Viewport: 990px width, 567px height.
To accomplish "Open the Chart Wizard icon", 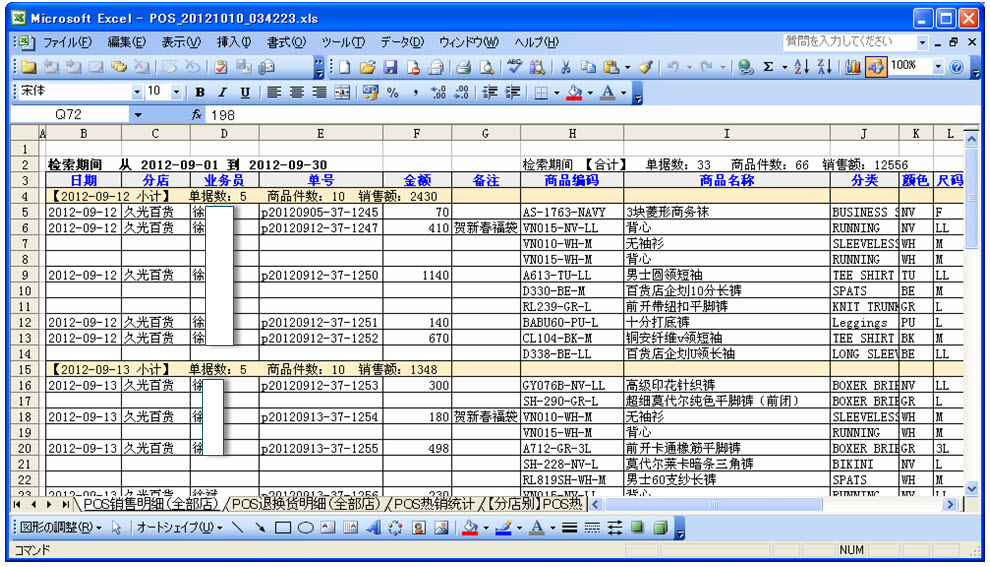I will click(853, 67).
